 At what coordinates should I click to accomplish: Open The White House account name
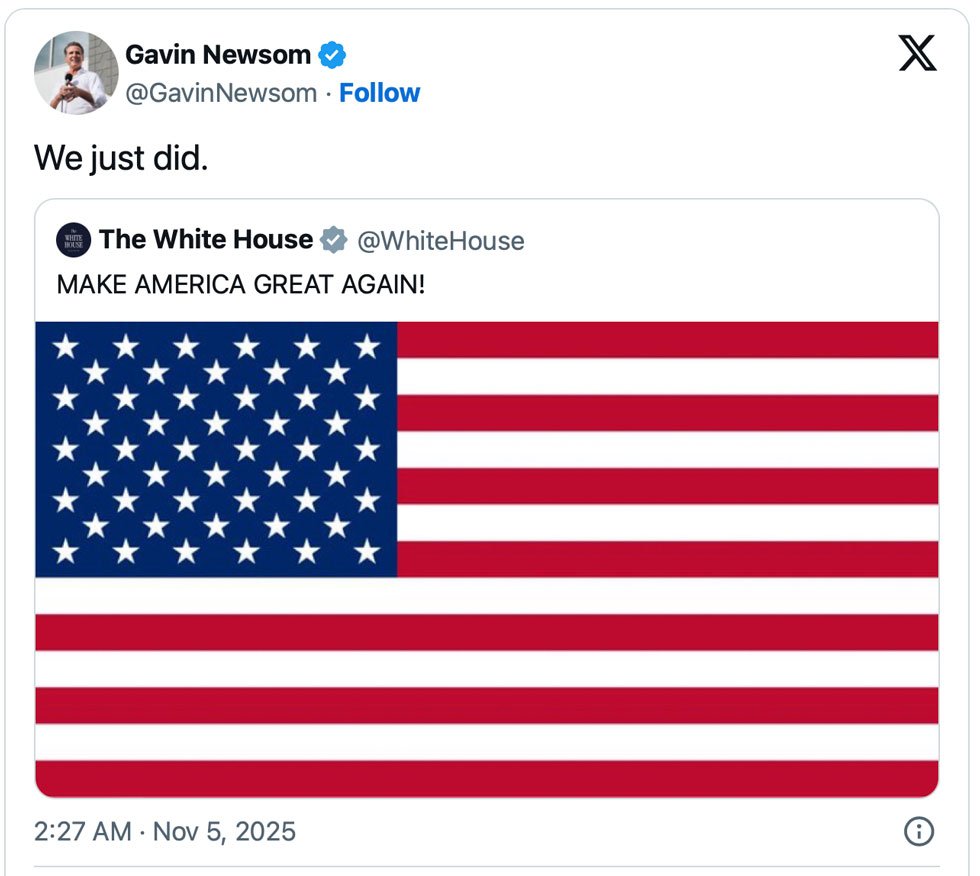coord(205,240)
